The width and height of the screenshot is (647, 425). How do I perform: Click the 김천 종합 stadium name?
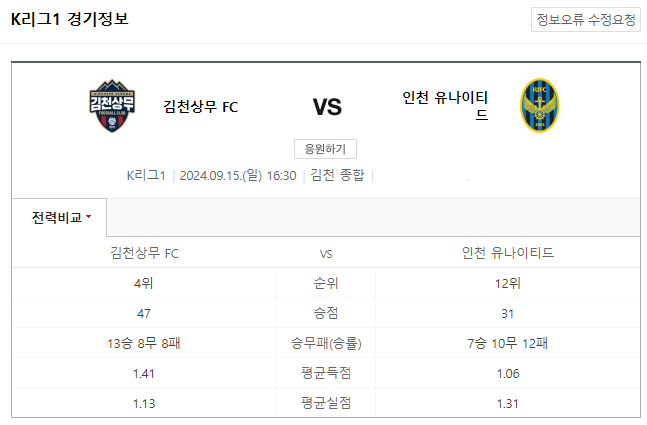tap(338, 175)
